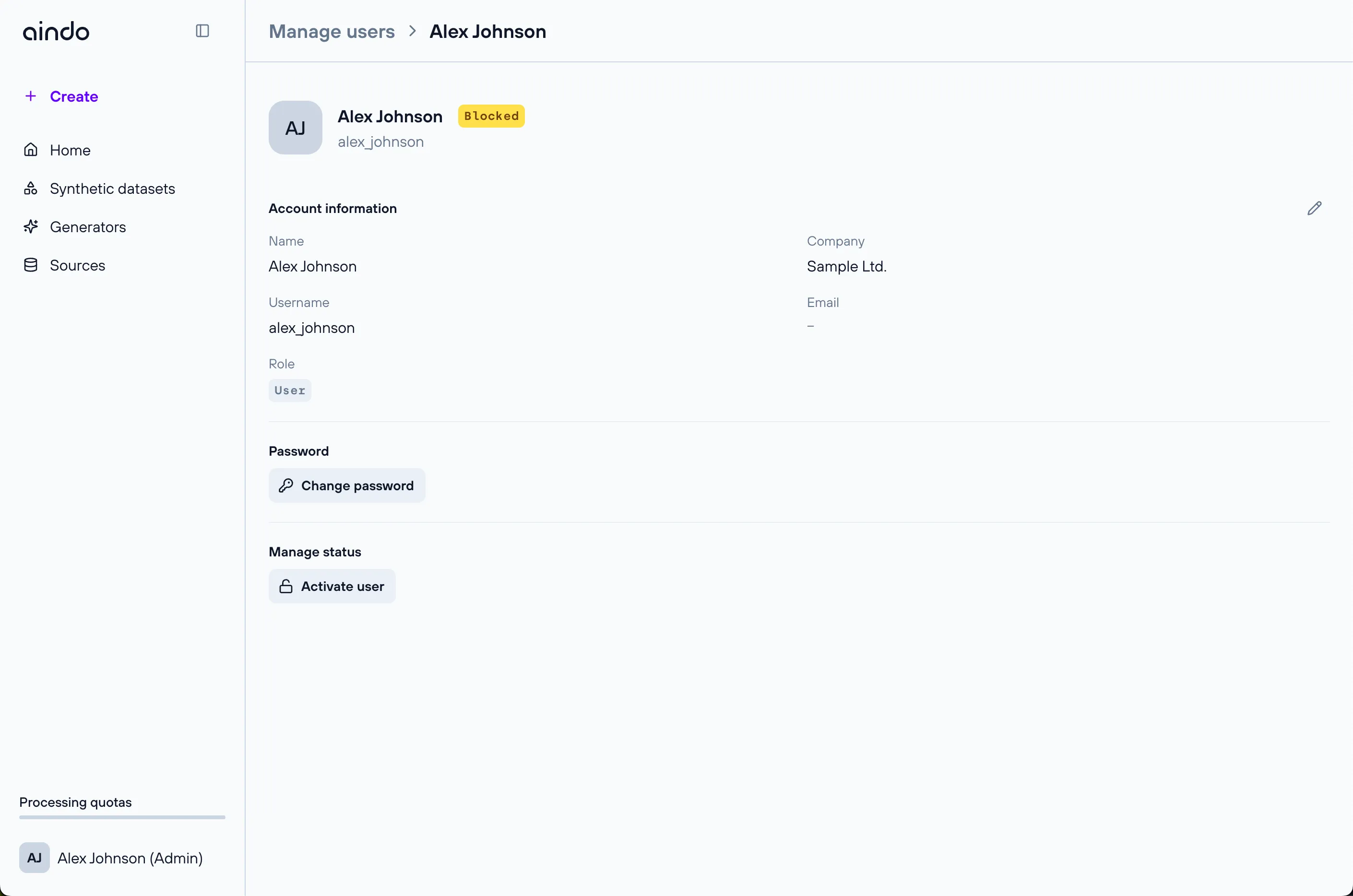Click the key icon for password

click(x=286, y=486)
